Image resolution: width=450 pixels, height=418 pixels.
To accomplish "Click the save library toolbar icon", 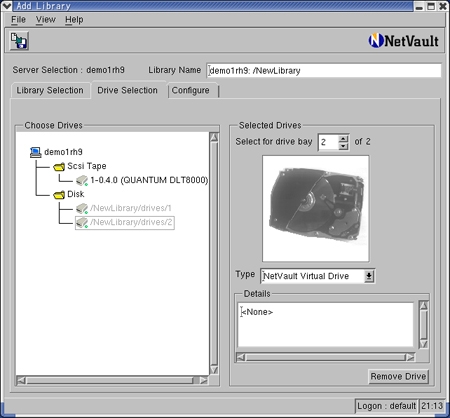I will pos(19,41).
